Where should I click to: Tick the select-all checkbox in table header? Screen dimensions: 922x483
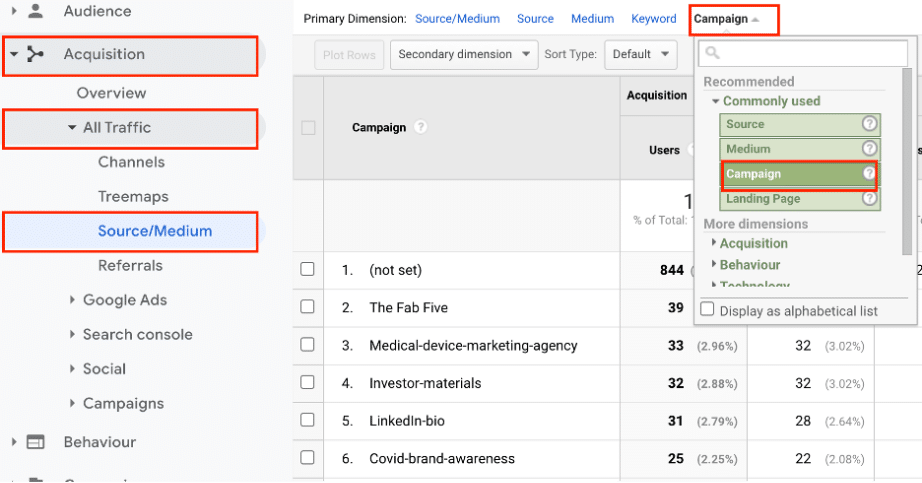point(308,128)
